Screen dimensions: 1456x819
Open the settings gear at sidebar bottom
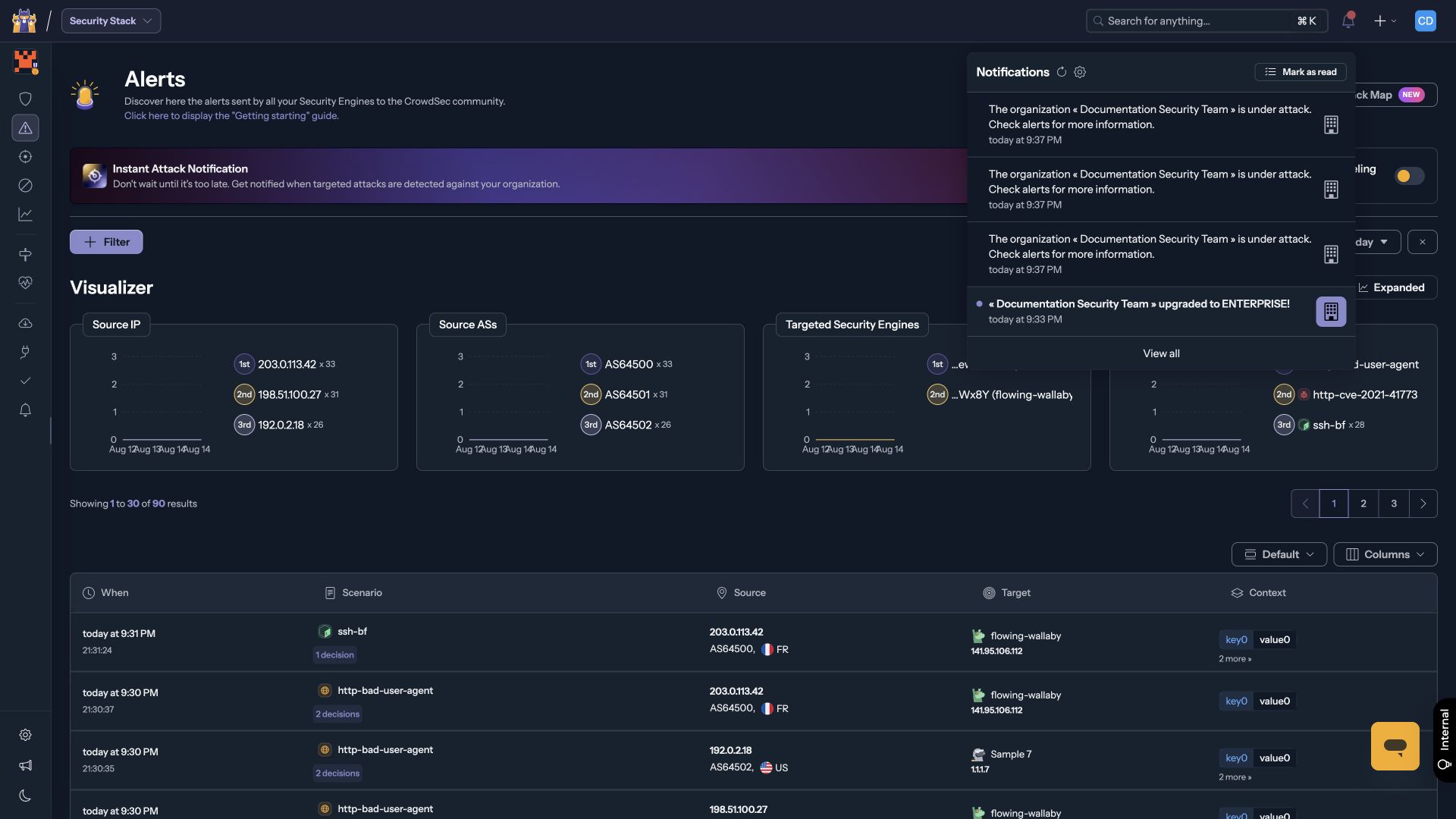click(25, 735)
